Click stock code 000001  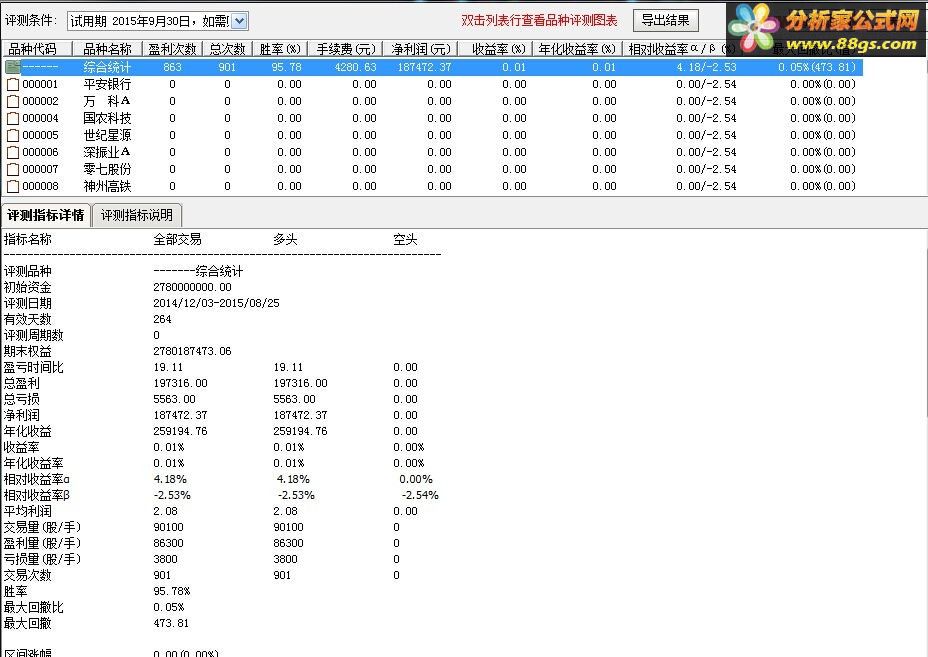pos(40,84)
